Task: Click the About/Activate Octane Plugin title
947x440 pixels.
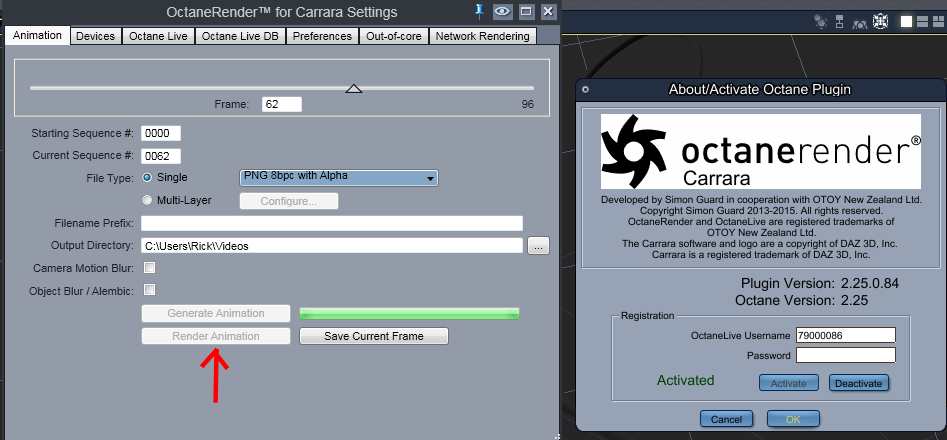Action: point(760,89)
